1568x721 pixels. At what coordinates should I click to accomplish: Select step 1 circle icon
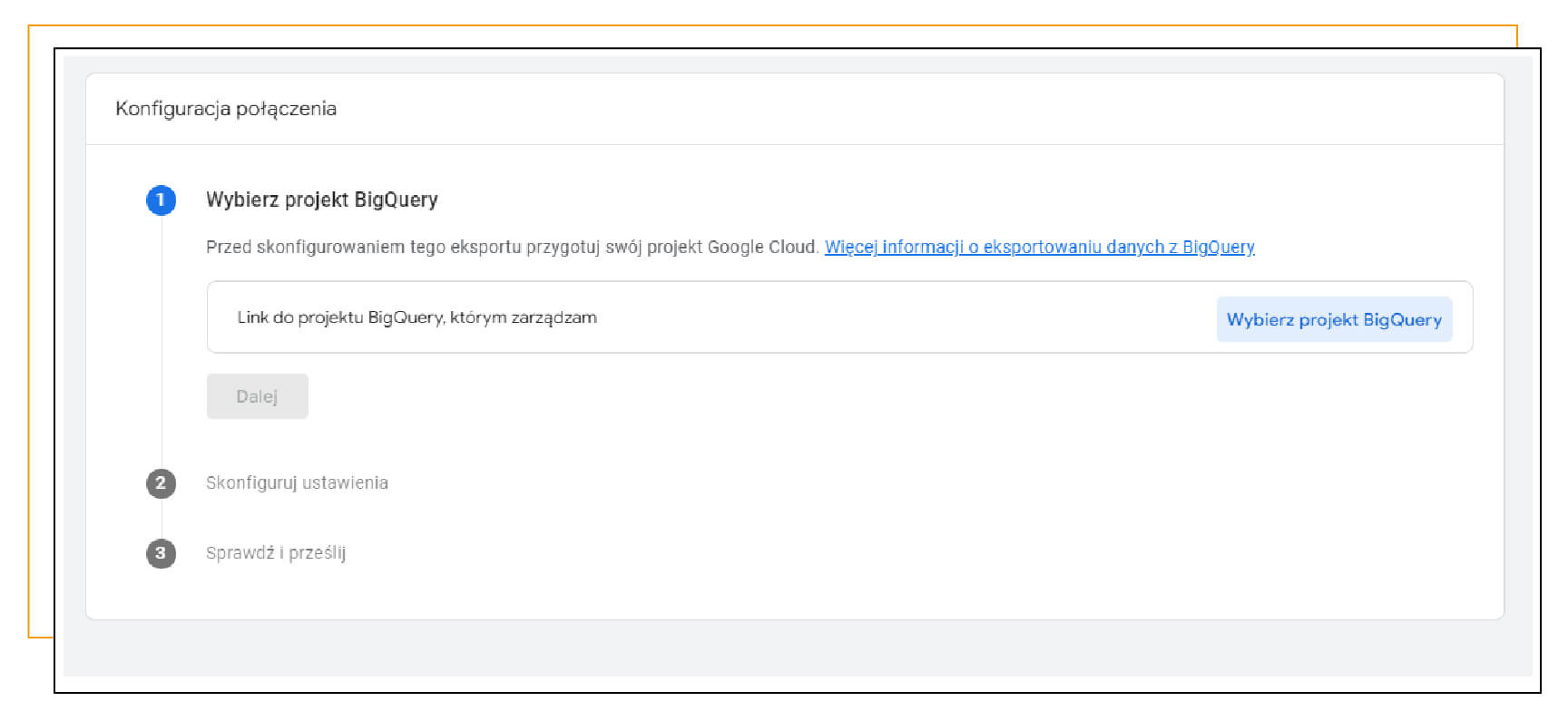162,200
